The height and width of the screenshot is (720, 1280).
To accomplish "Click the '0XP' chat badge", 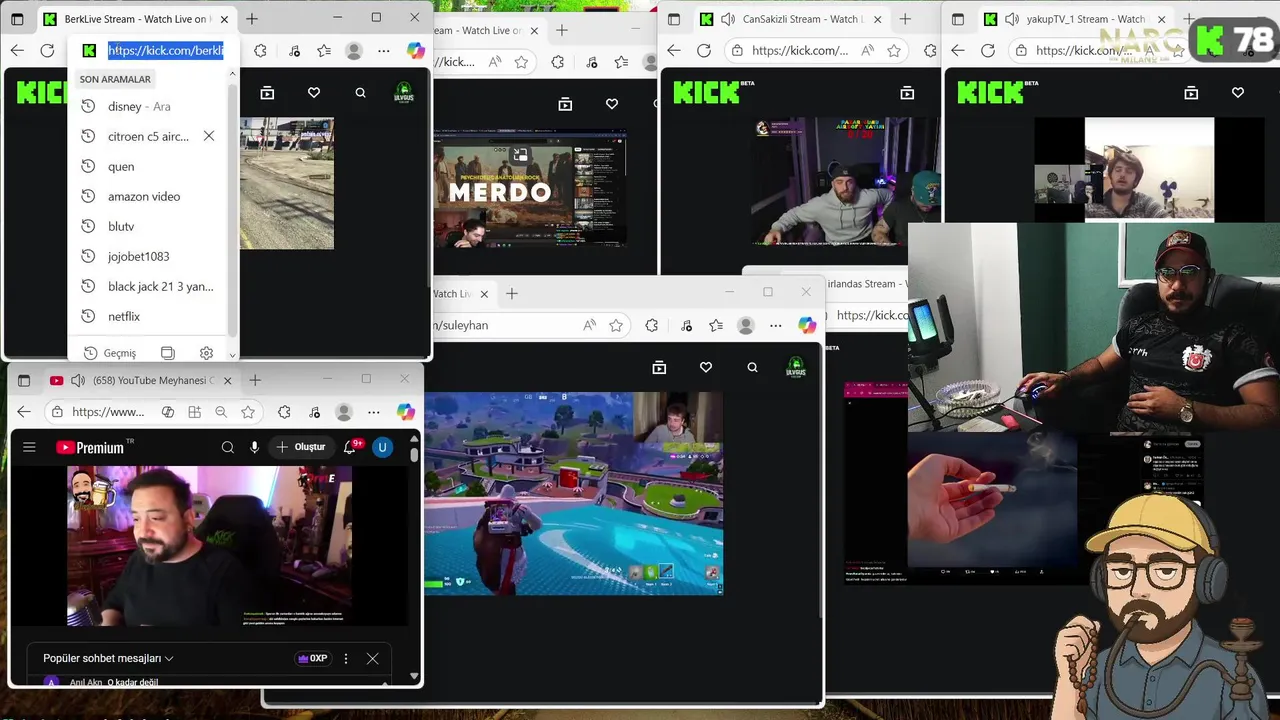I will [313, 658].
